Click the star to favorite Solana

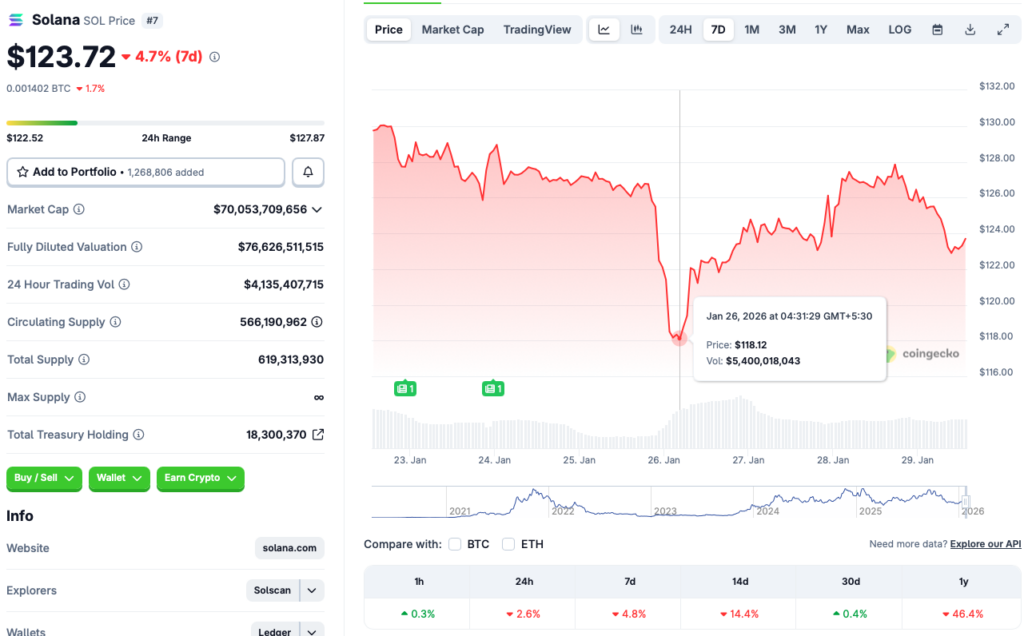21,172
